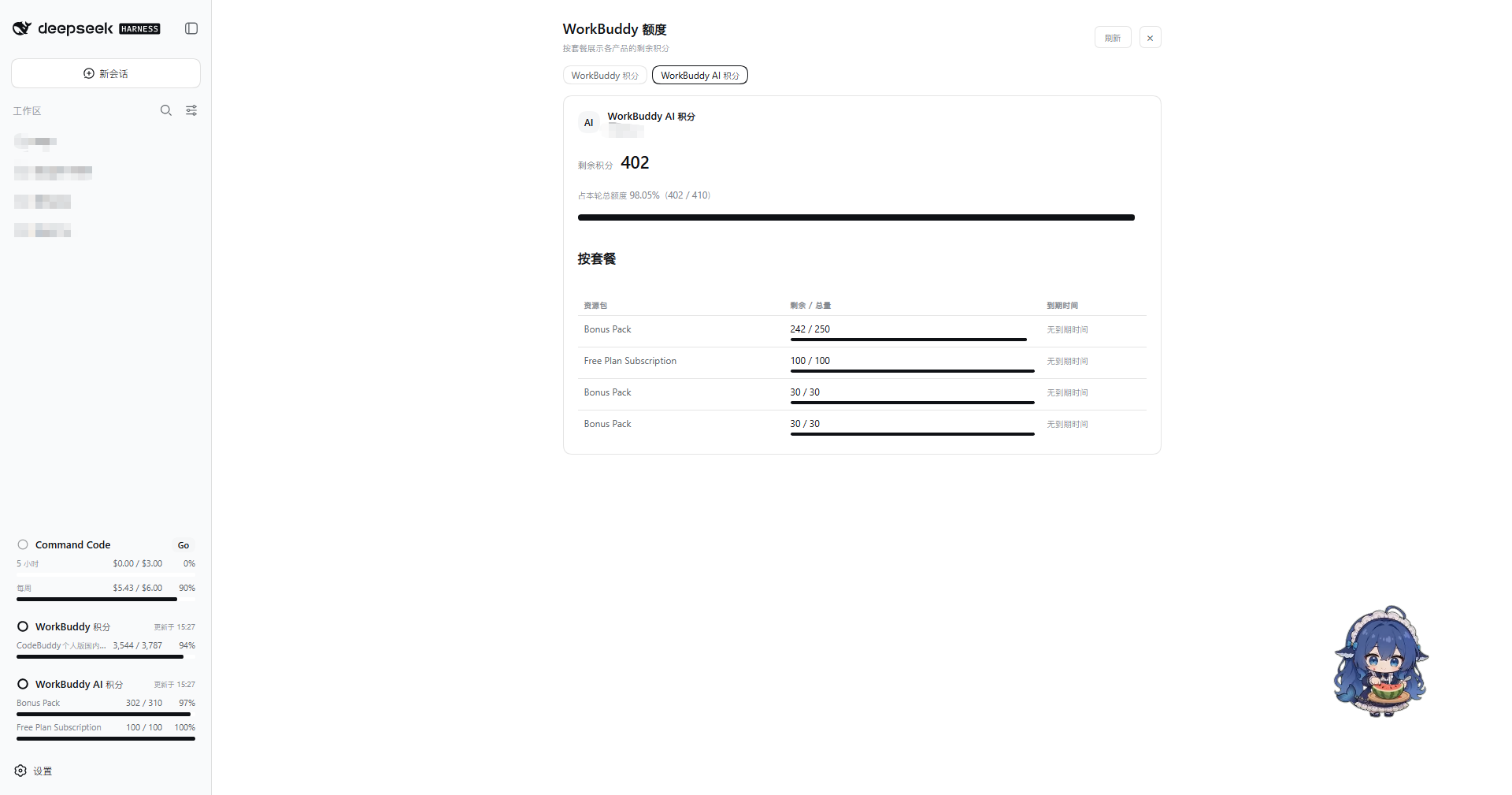
Task: Switch to the WorkBuddy AI 积分 tab
Action: coord(700,76)
